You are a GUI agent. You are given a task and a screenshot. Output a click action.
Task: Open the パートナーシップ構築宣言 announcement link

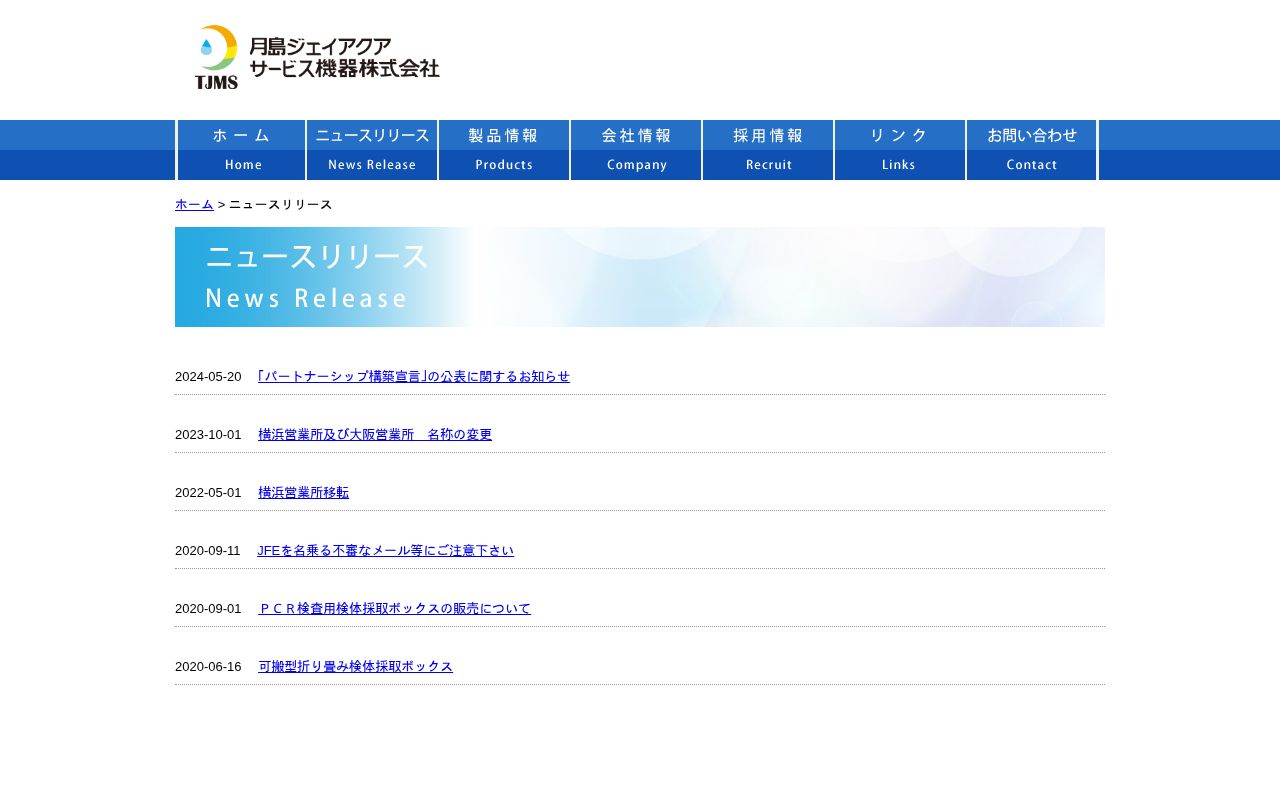pos(413,377)
